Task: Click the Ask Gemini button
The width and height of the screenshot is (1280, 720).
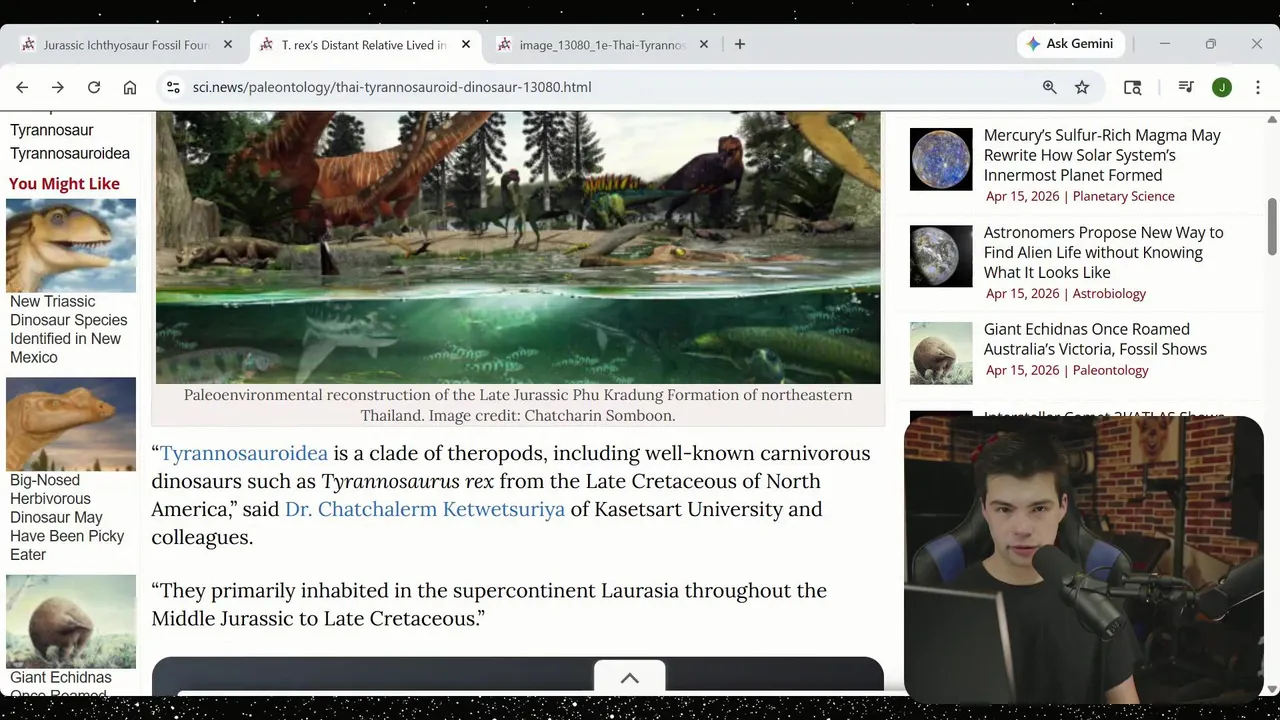Action: [x=1071, y=44]
